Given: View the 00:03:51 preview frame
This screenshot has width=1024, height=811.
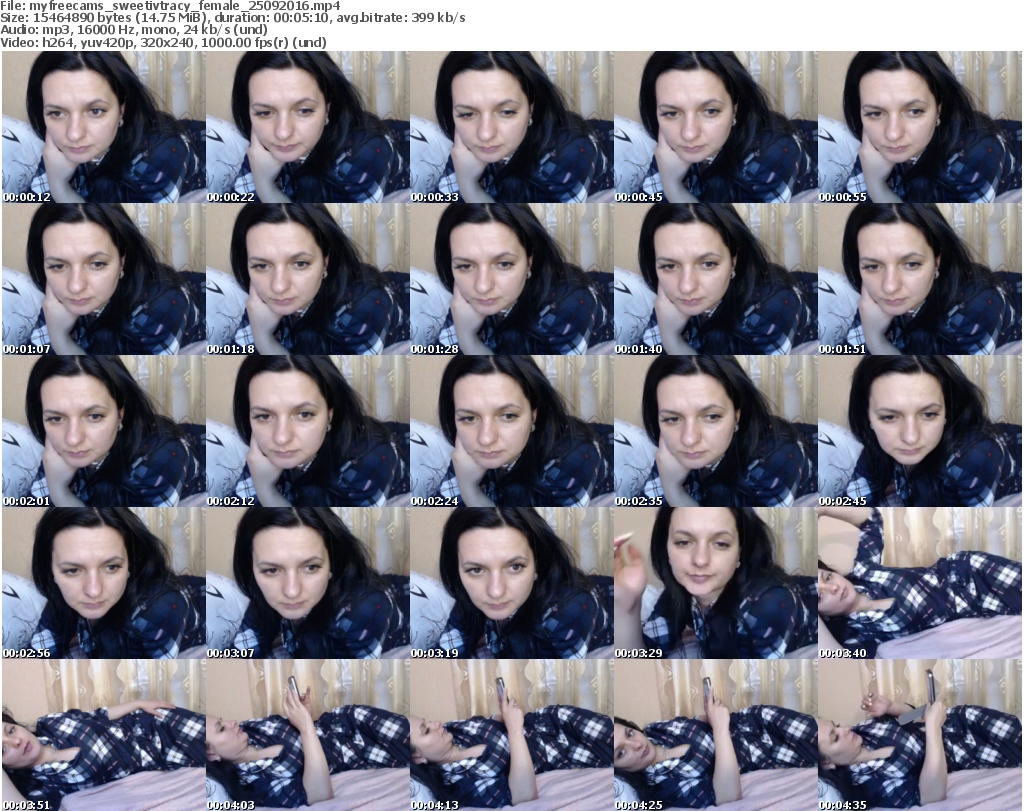Looking at the screenshot, I should coord(104,735).
